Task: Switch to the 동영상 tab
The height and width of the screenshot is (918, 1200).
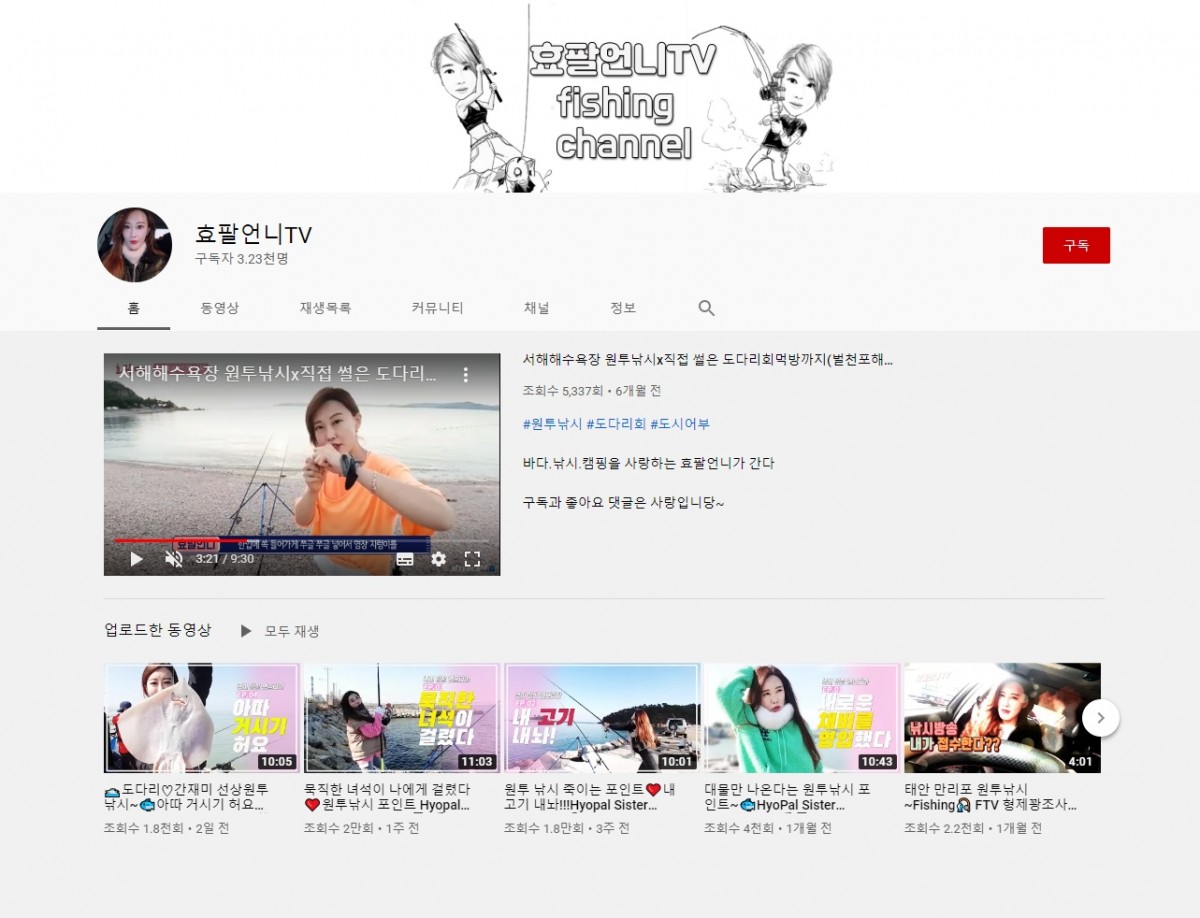Action: pos(219,308)
